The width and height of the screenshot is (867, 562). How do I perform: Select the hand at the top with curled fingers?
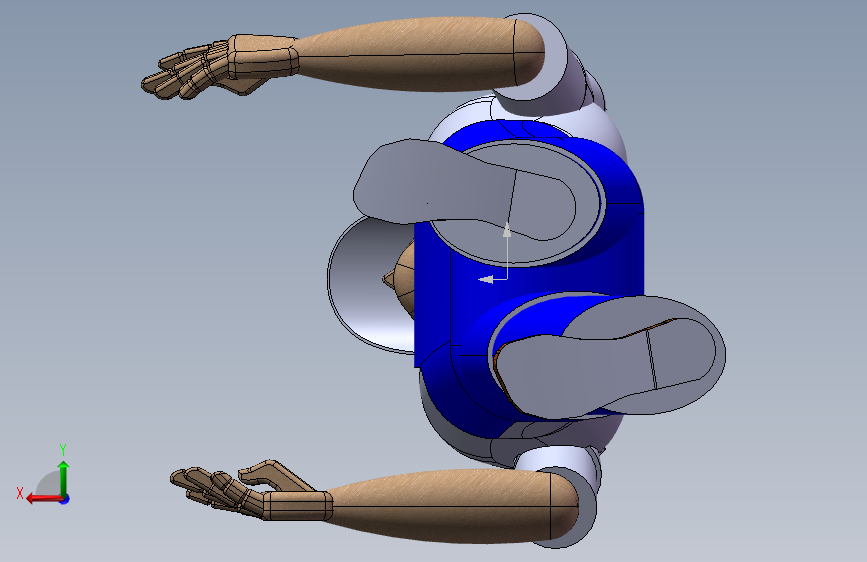point(221,66)
